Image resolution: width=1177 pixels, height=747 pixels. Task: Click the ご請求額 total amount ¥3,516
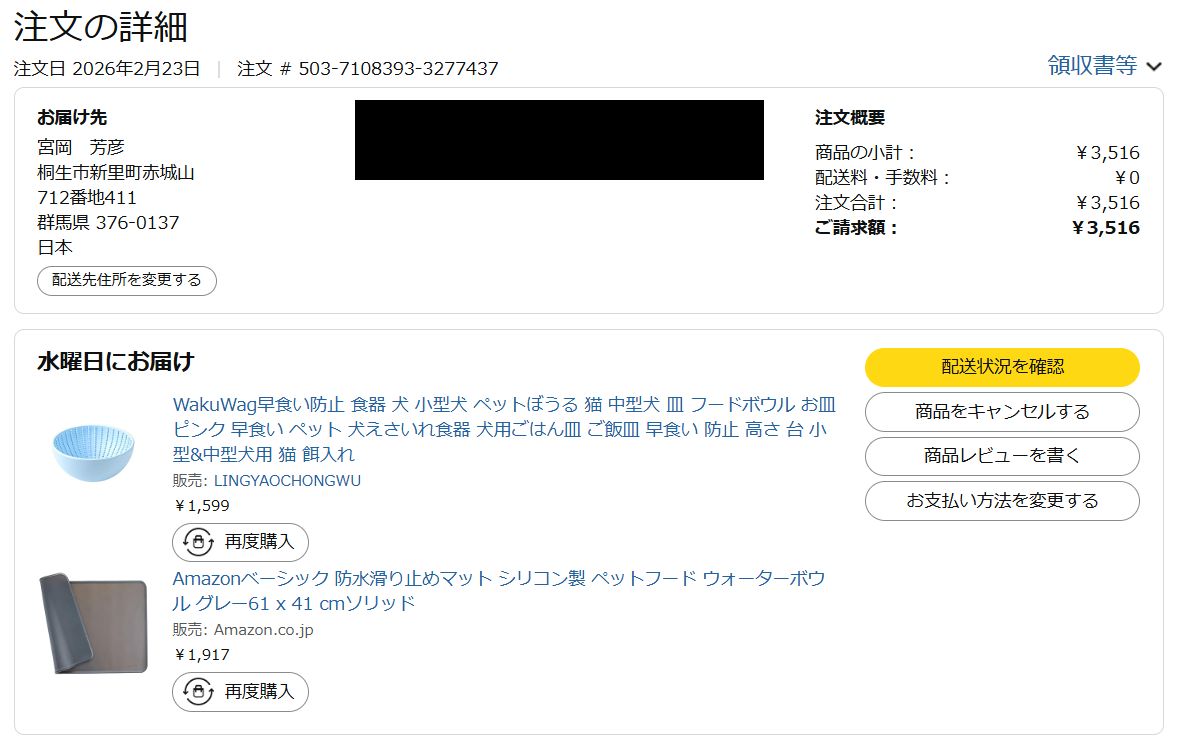coord(1105,228)
